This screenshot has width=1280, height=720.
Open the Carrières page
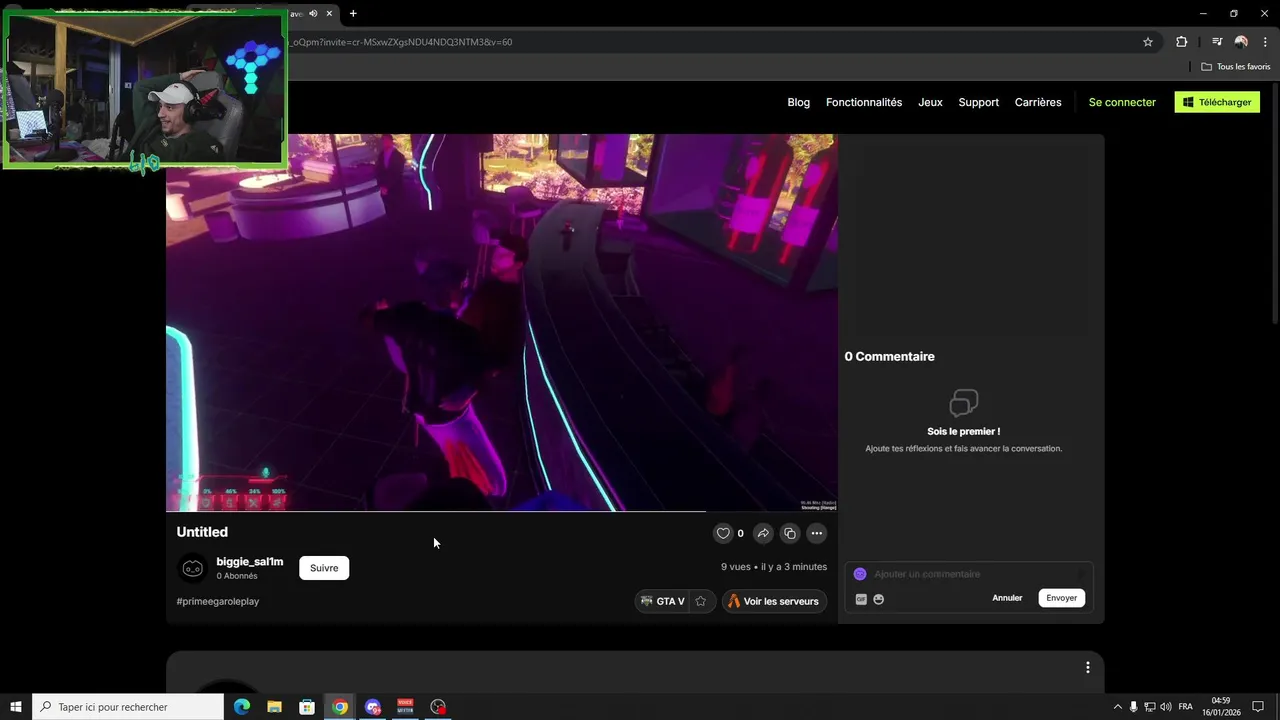tap(1038, 102)
